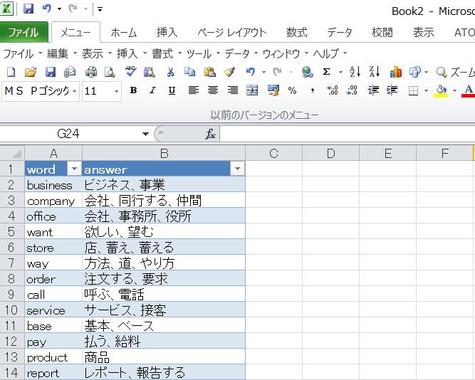Viewport: 475px width, 380px height.
Task: Select the column C header
Action: 274,153
